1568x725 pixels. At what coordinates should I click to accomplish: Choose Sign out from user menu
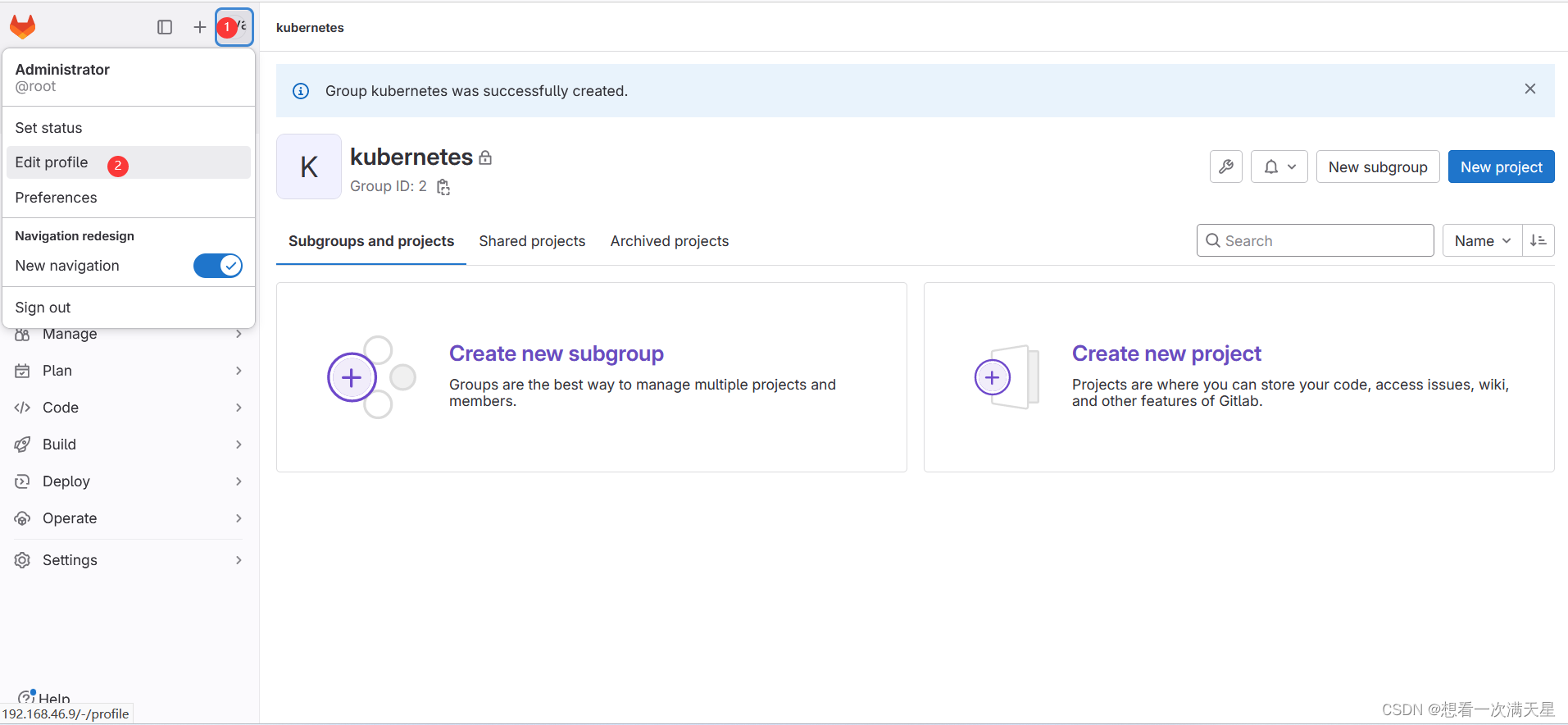point(128,308)
